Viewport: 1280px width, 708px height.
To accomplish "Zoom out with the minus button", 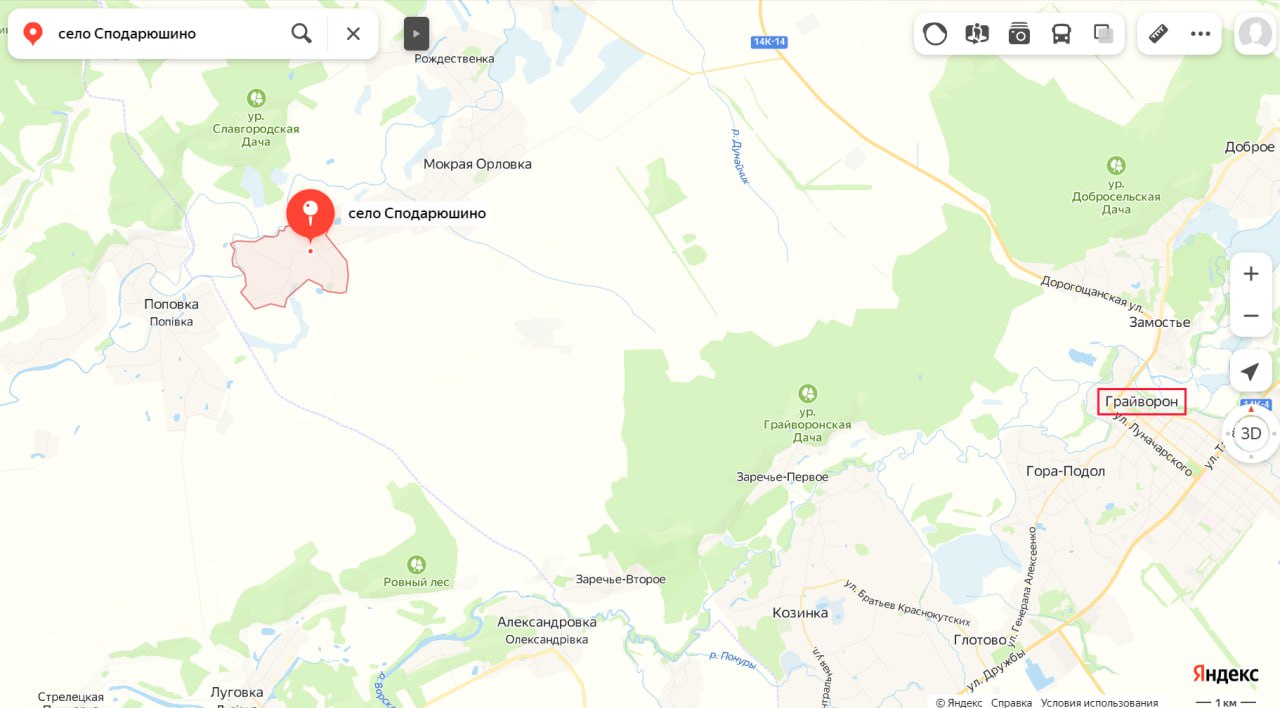I will click(1251, 316).
